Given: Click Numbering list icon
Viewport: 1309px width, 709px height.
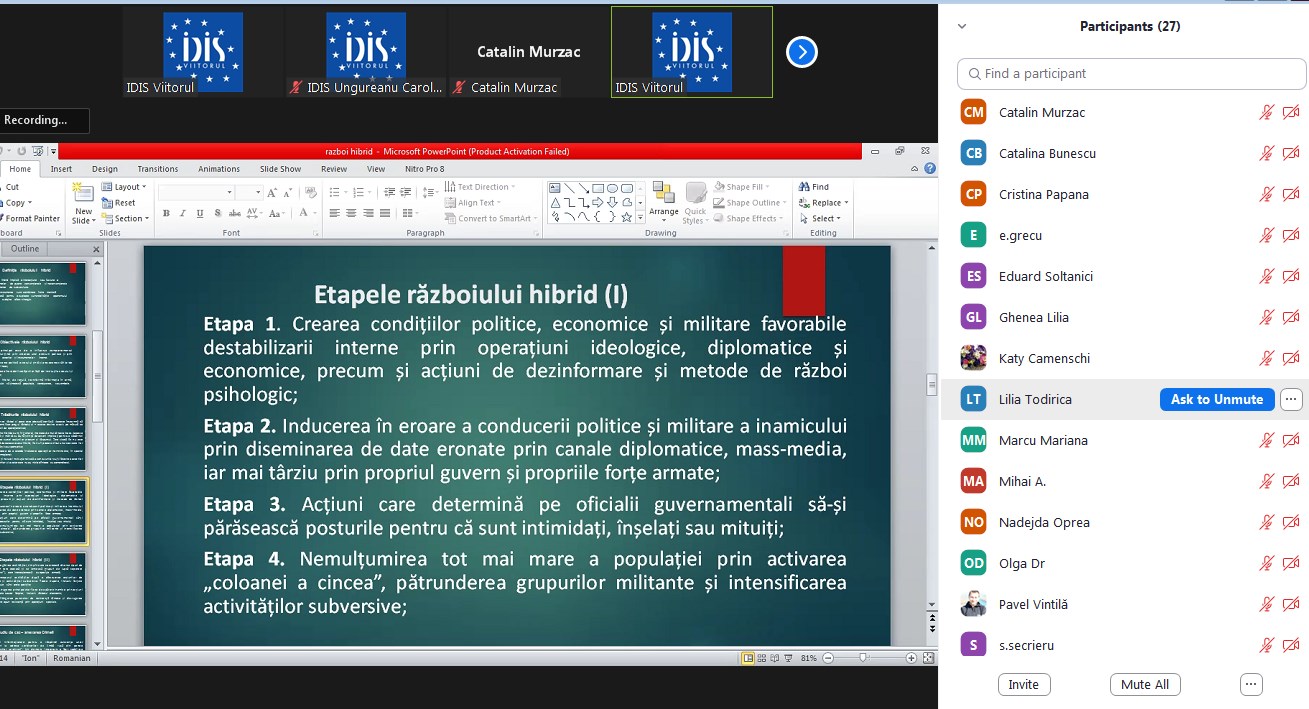Looking at the screenshot, I should [357, 192].
